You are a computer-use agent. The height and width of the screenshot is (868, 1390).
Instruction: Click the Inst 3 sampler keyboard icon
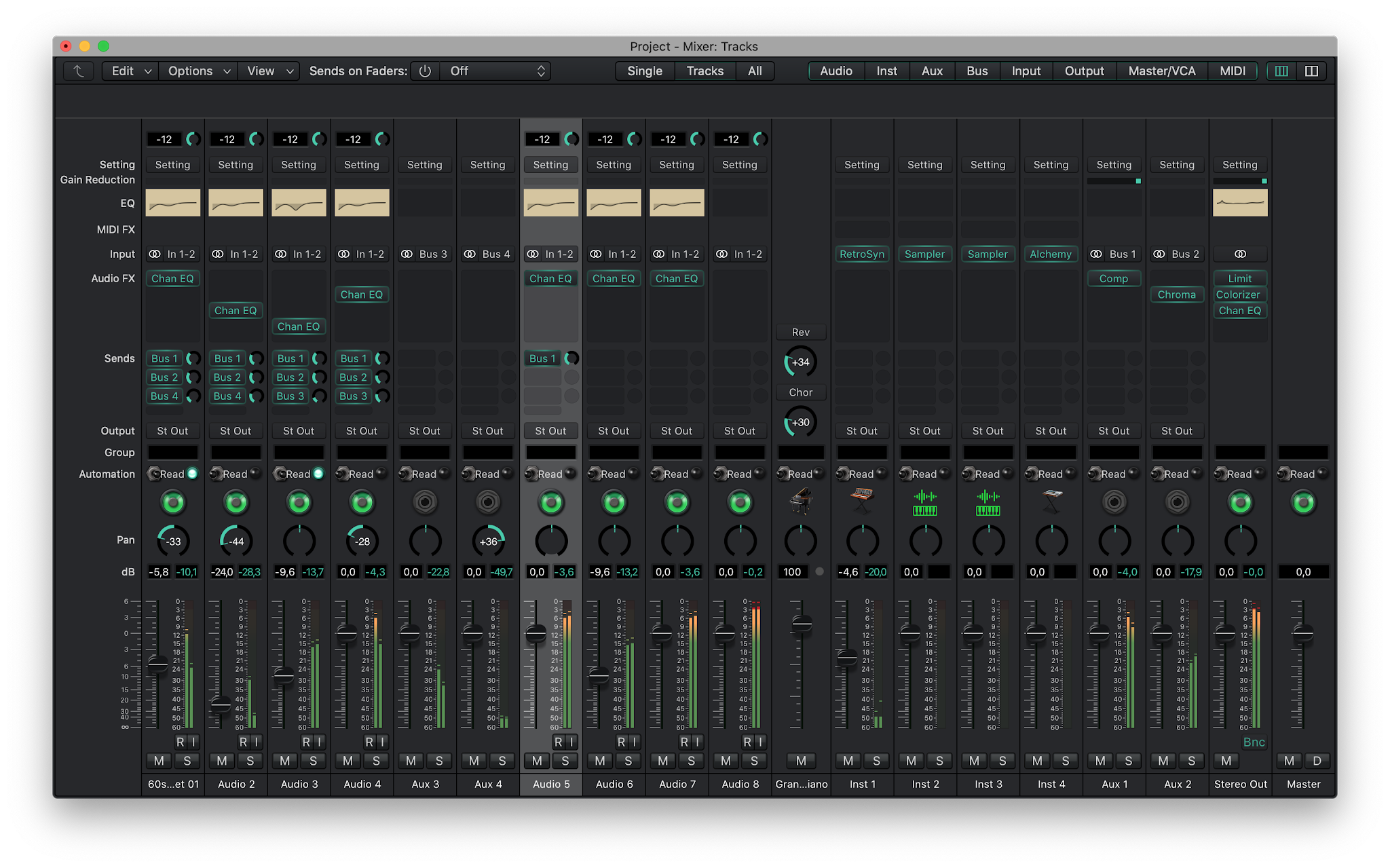pyautogui.click(x=988, y=502)
